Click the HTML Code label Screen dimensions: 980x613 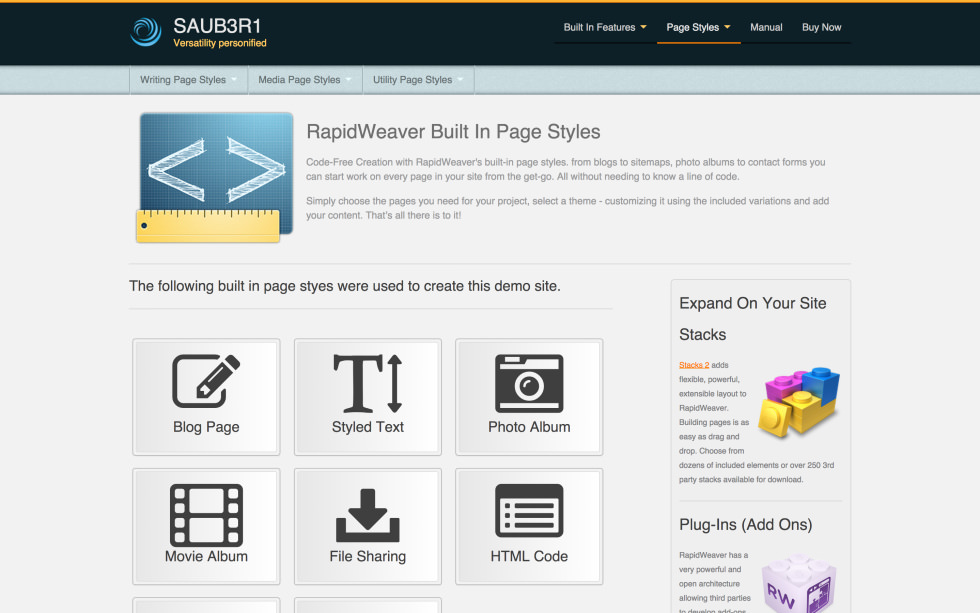pos(529,556)
